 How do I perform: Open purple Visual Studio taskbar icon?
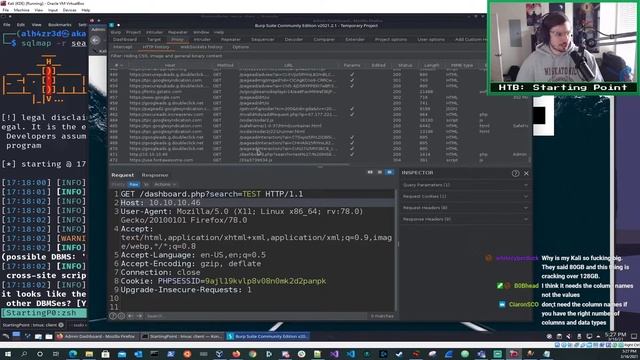(334, 354)
